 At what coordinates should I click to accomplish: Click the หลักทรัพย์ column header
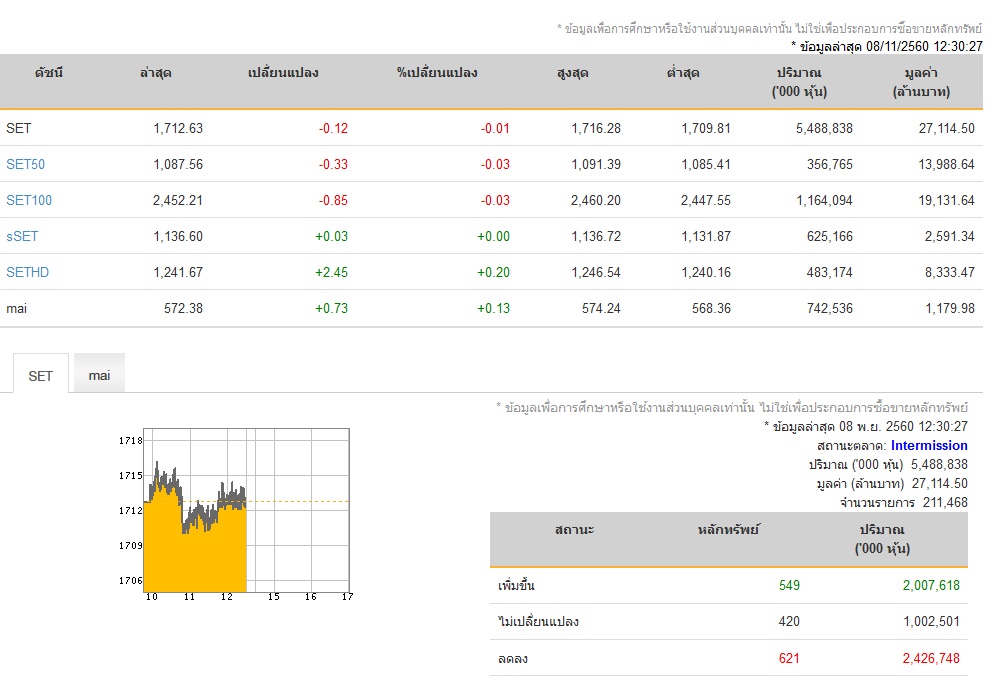pos(728,530)
